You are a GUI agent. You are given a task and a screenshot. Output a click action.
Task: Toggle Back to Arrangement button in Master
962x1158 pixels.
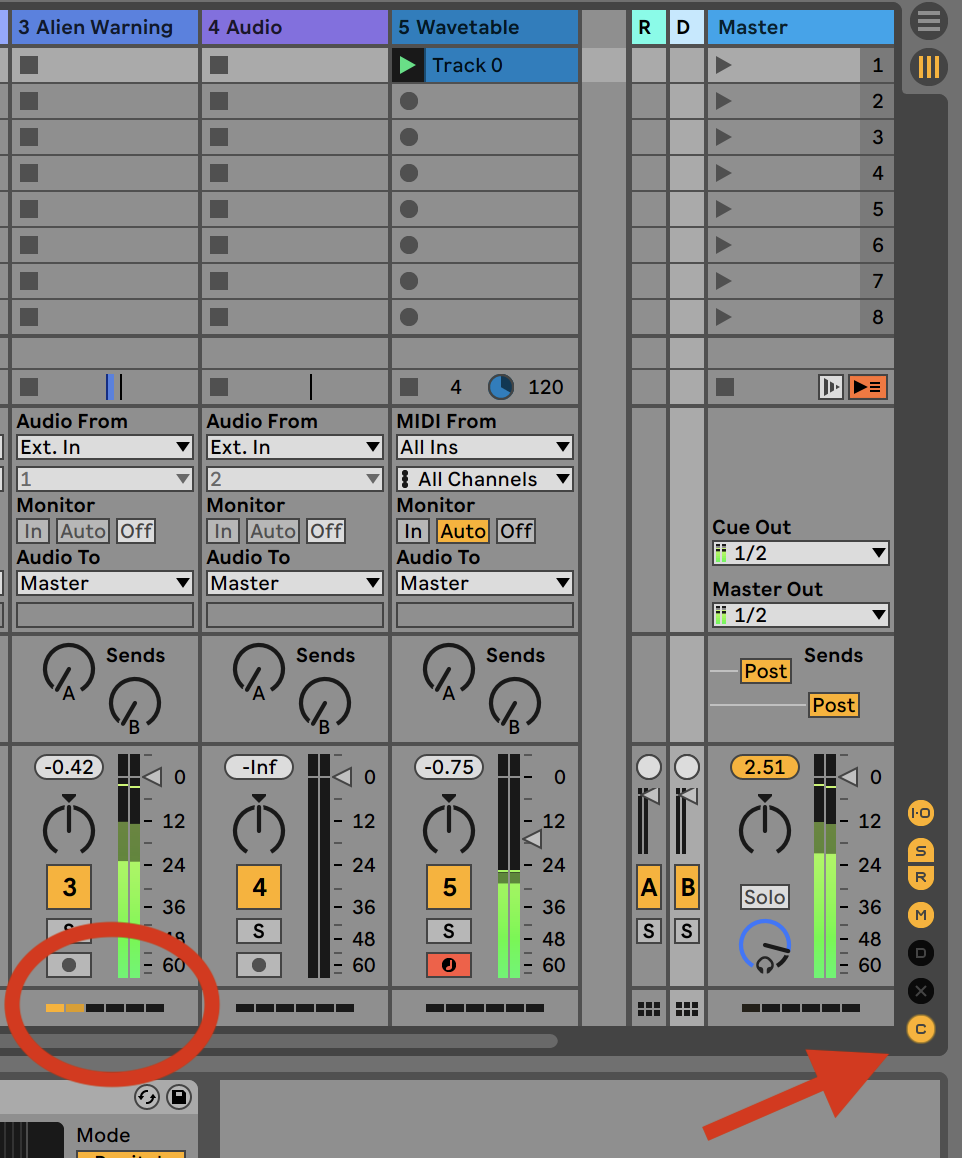867,387
